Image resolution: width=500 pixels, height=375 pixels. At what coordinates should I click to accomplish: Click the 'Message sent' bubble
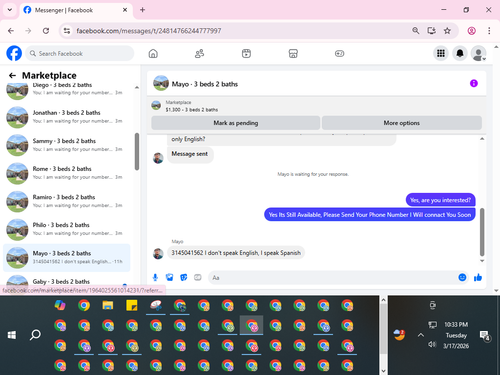click(190, 154)
